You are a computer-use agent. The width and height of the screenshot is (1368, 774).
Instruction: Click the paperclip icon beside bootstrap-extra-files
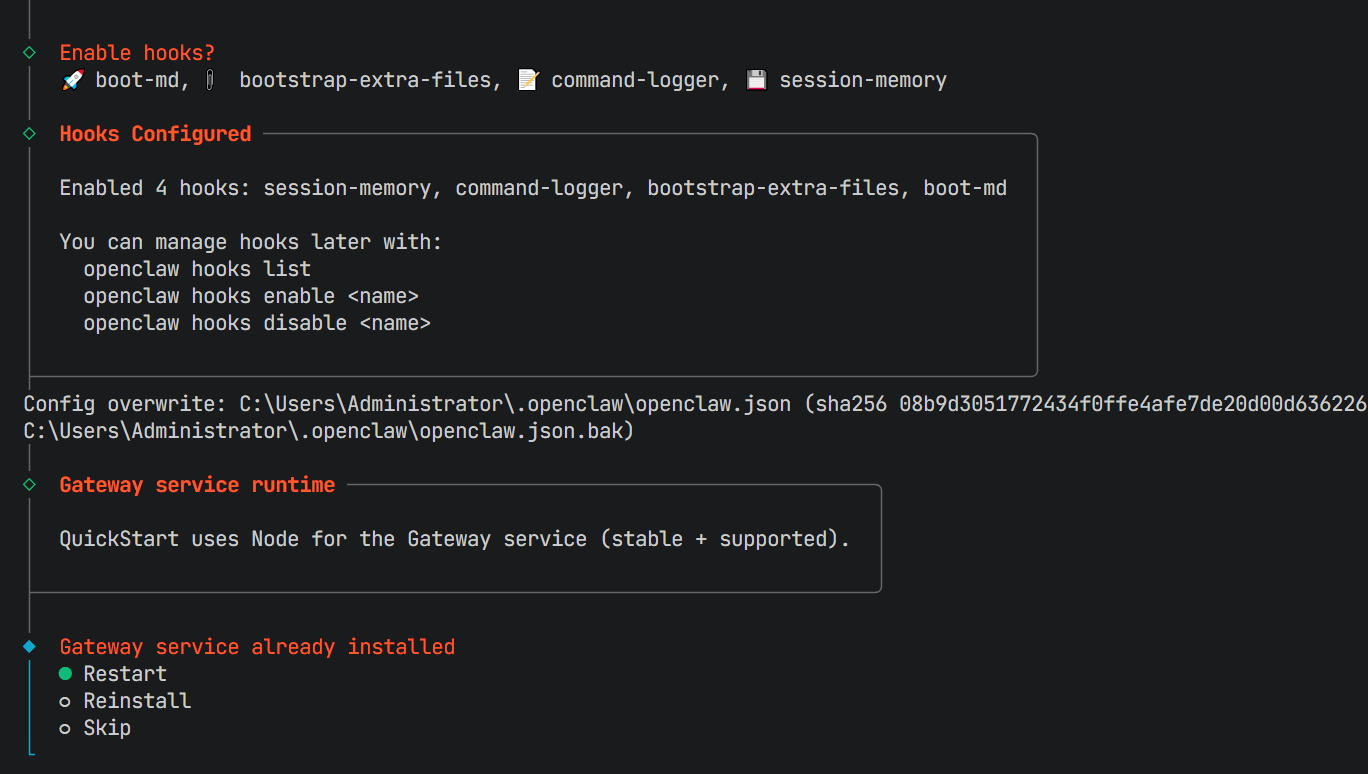210,81
